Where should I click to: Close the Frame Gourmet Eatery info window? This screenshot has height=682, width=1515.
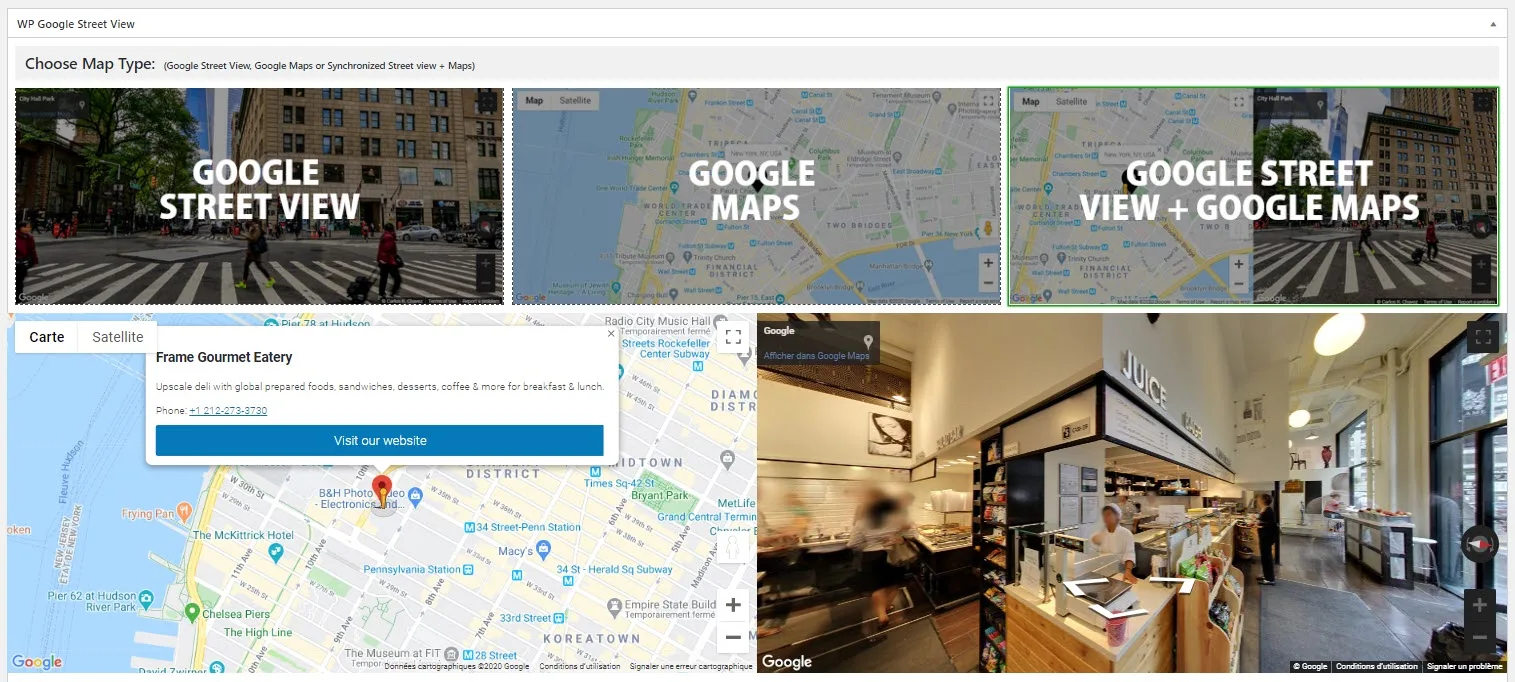click(x=611, y=333)
